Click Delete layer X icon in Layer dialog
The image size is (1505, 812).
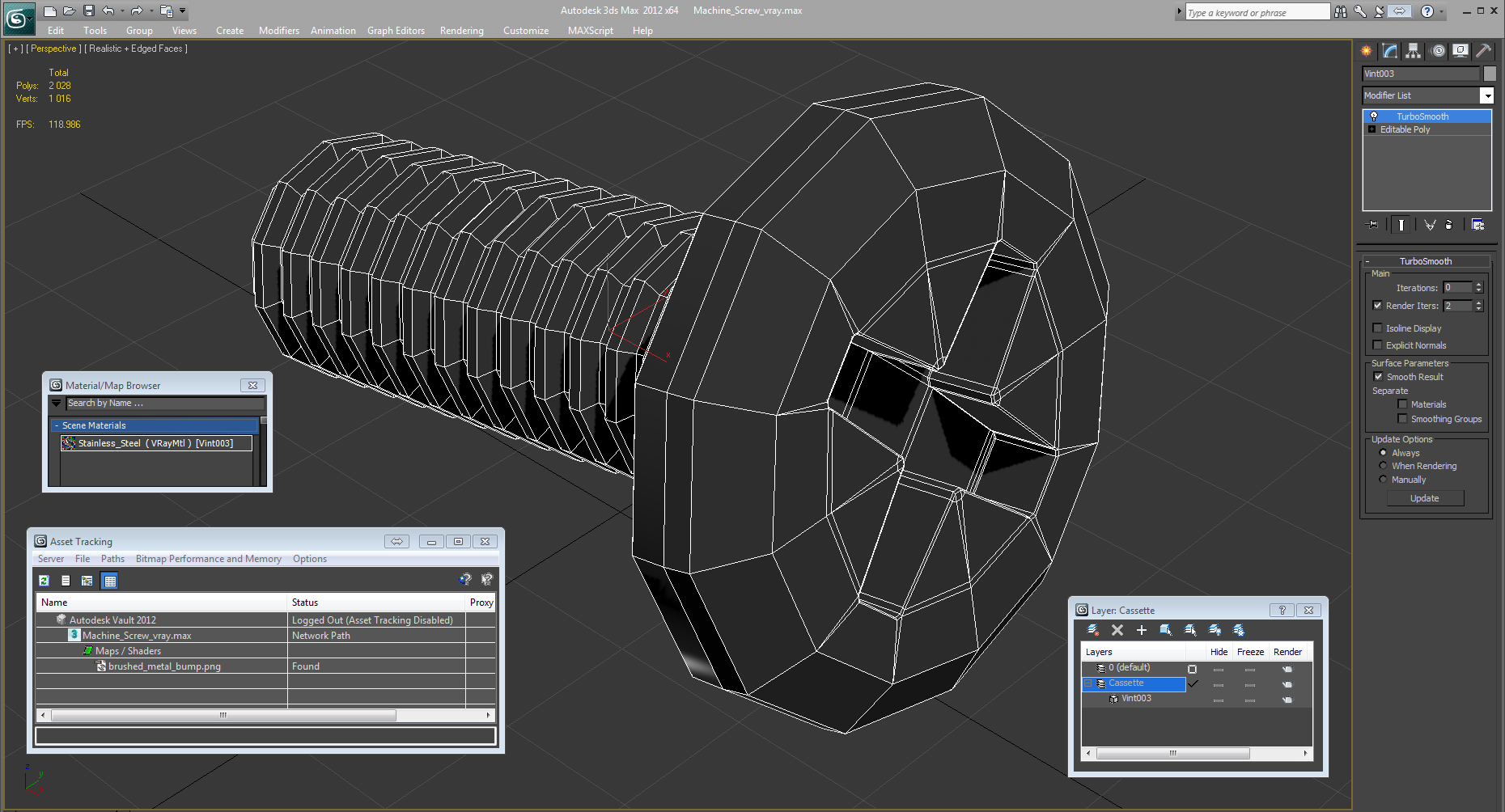(x=1117, y=630)
